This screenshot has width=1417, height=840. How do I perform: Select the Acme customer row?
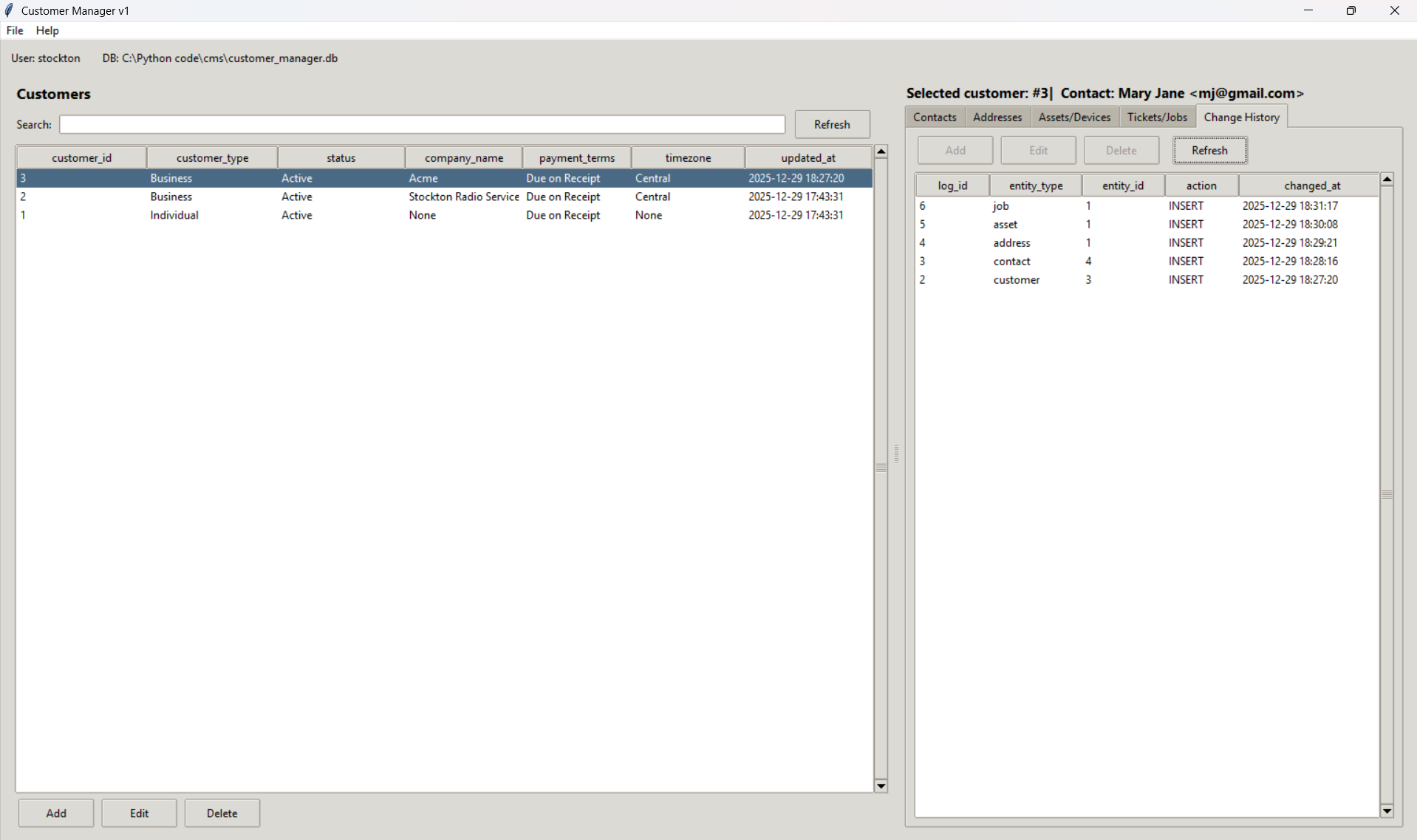point(444,178)
